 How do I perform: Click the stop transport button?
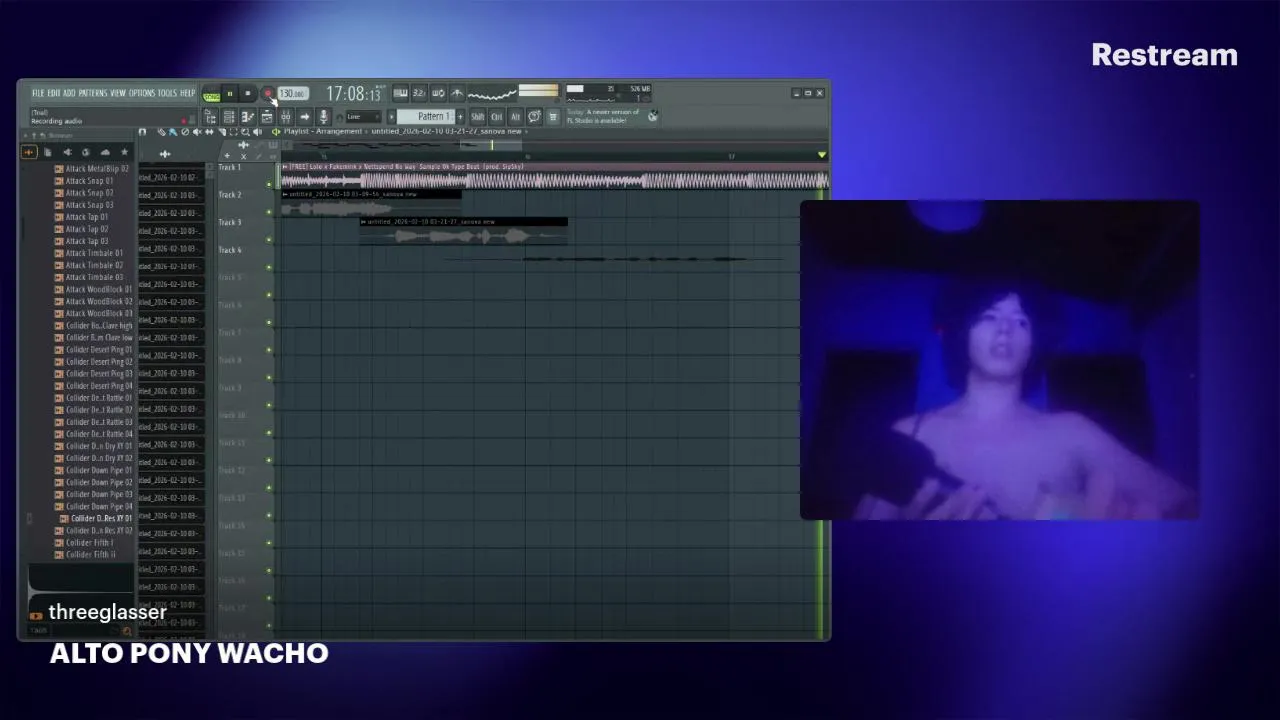click(248, 94)
